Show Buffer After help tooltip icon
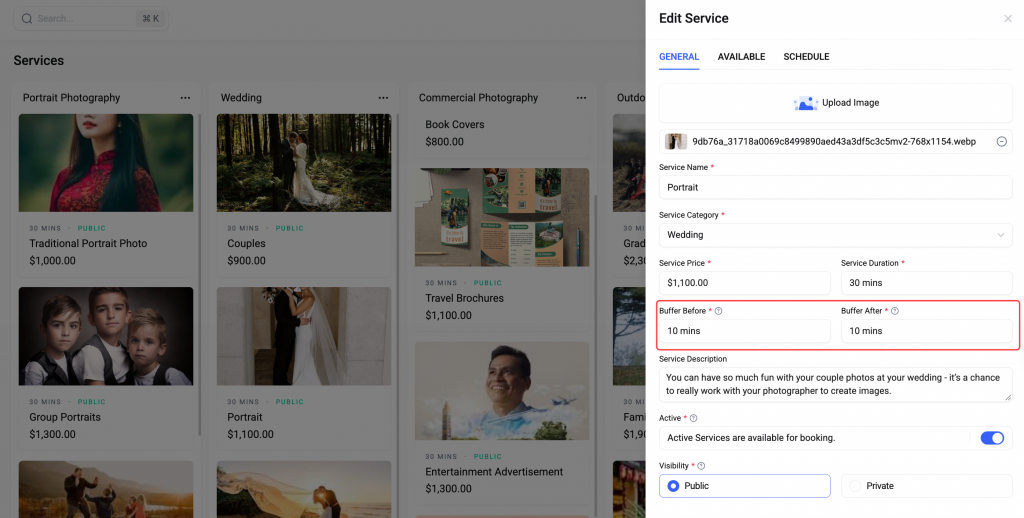 (x=895, y=311)
